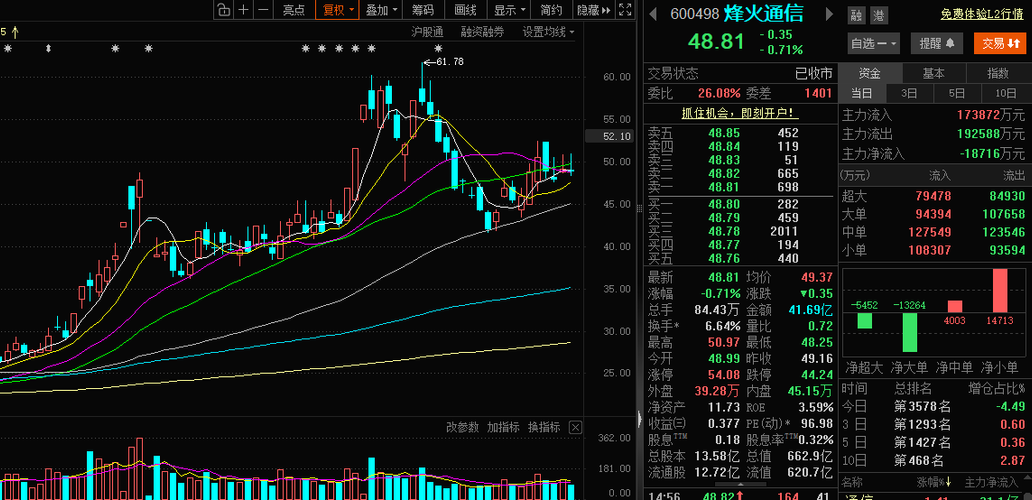The image size is (1032, 500).
Task: Click 跌停 limit-down price 44.24
Action: [x=817, y=375]
